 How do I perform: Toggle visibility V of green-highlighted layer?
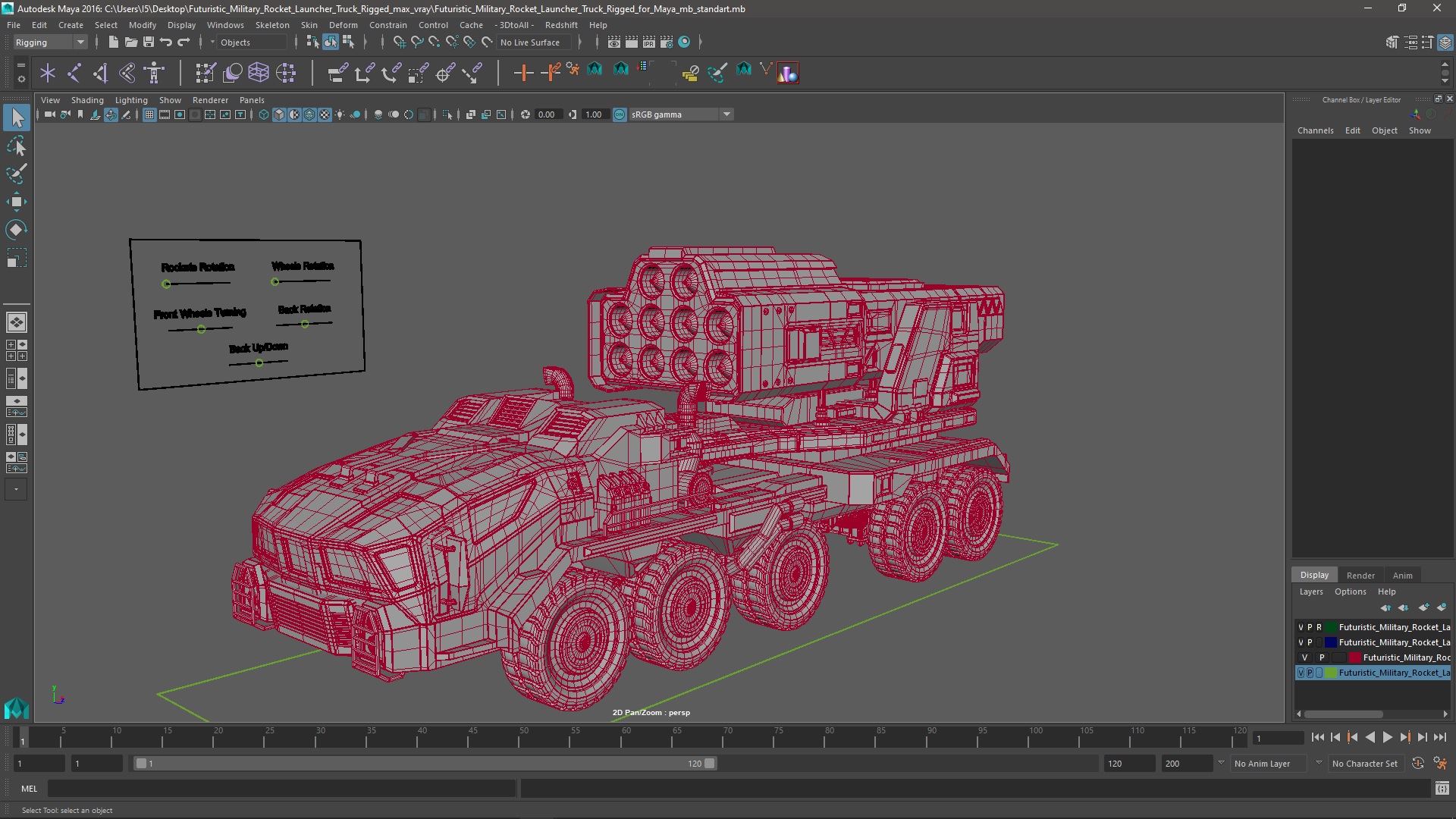click(x=1301, y=673)
